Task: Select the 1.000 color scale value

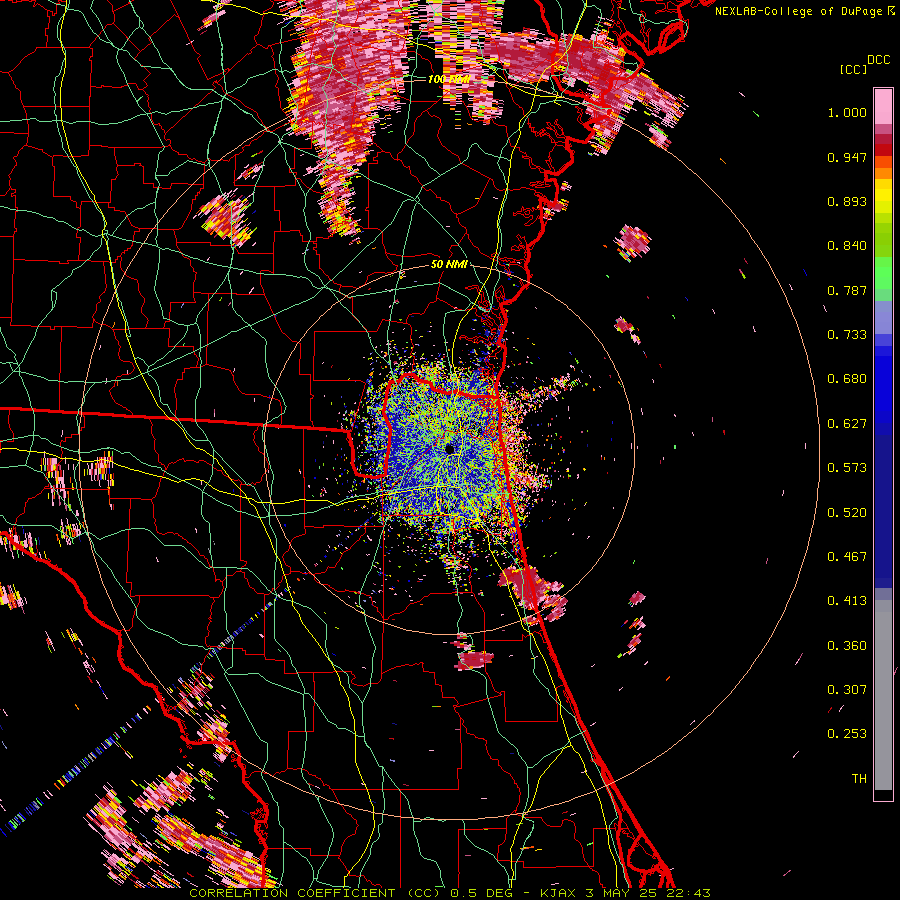Action: tap(847, 112)
